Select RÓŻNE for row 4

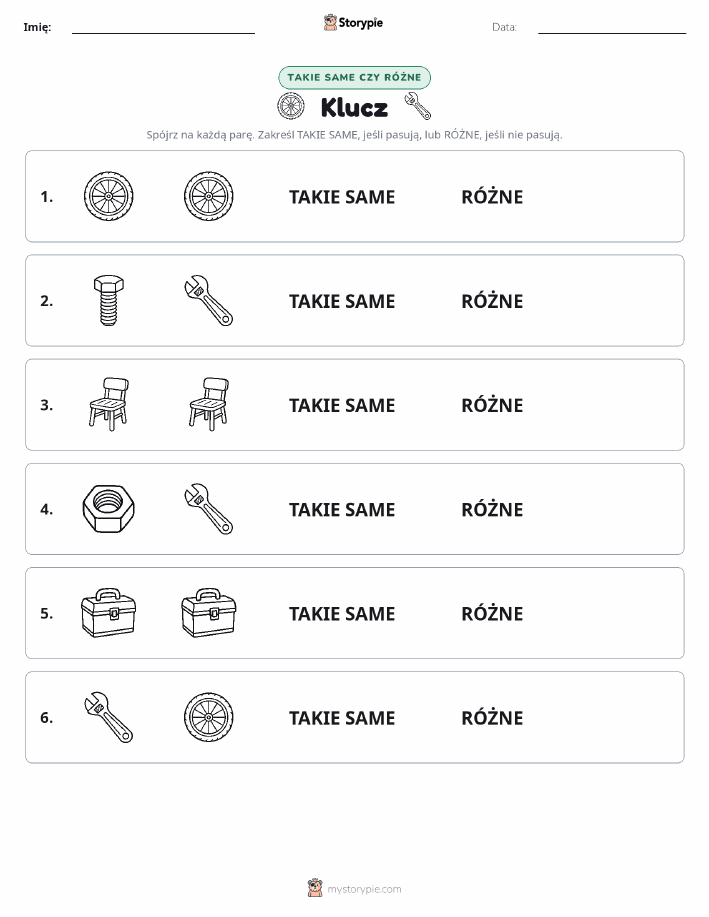pos(492,509)
